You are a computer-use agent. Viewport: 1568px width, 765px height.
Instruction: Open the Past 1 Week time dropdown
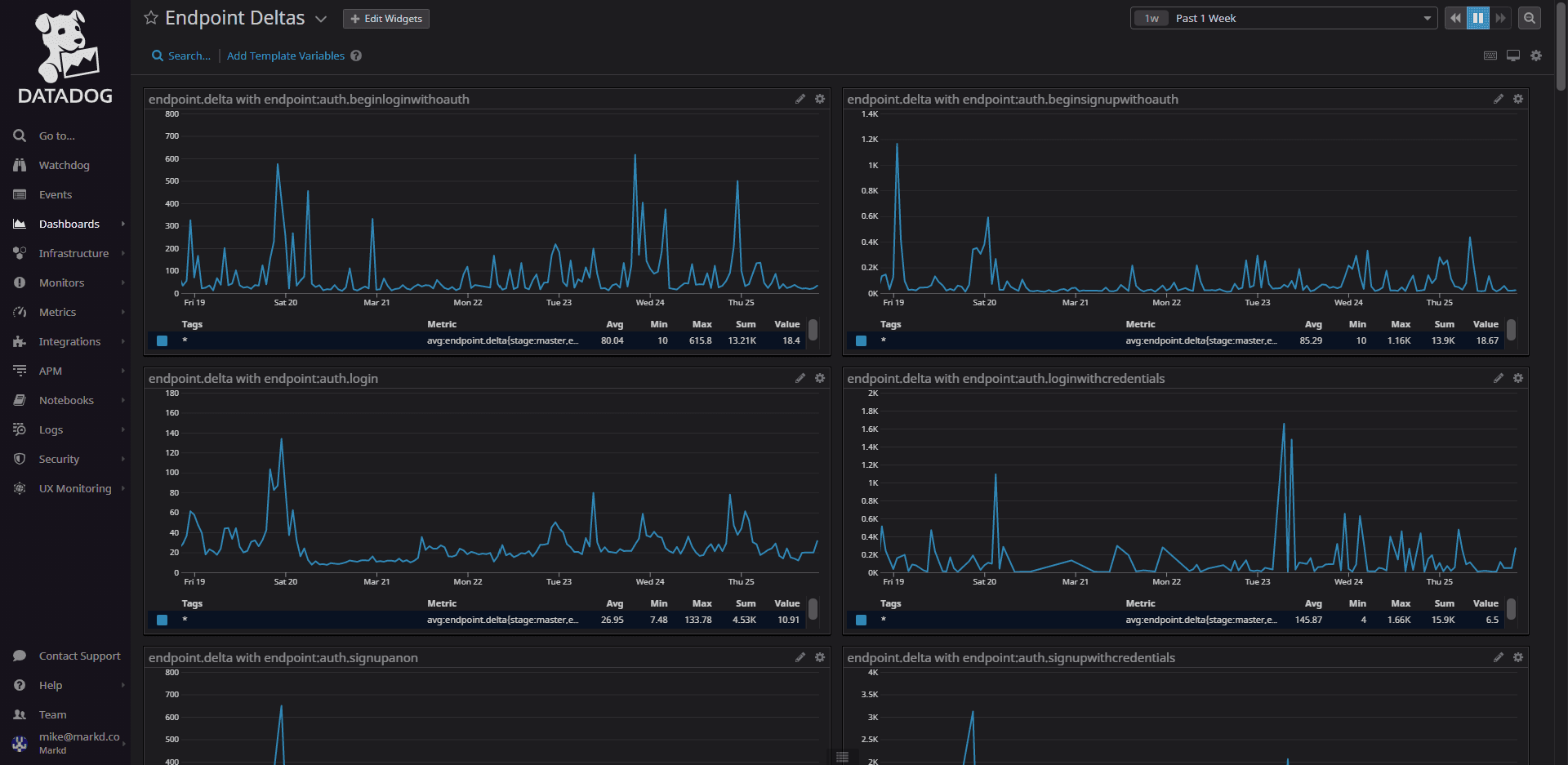click(1283, 18)
